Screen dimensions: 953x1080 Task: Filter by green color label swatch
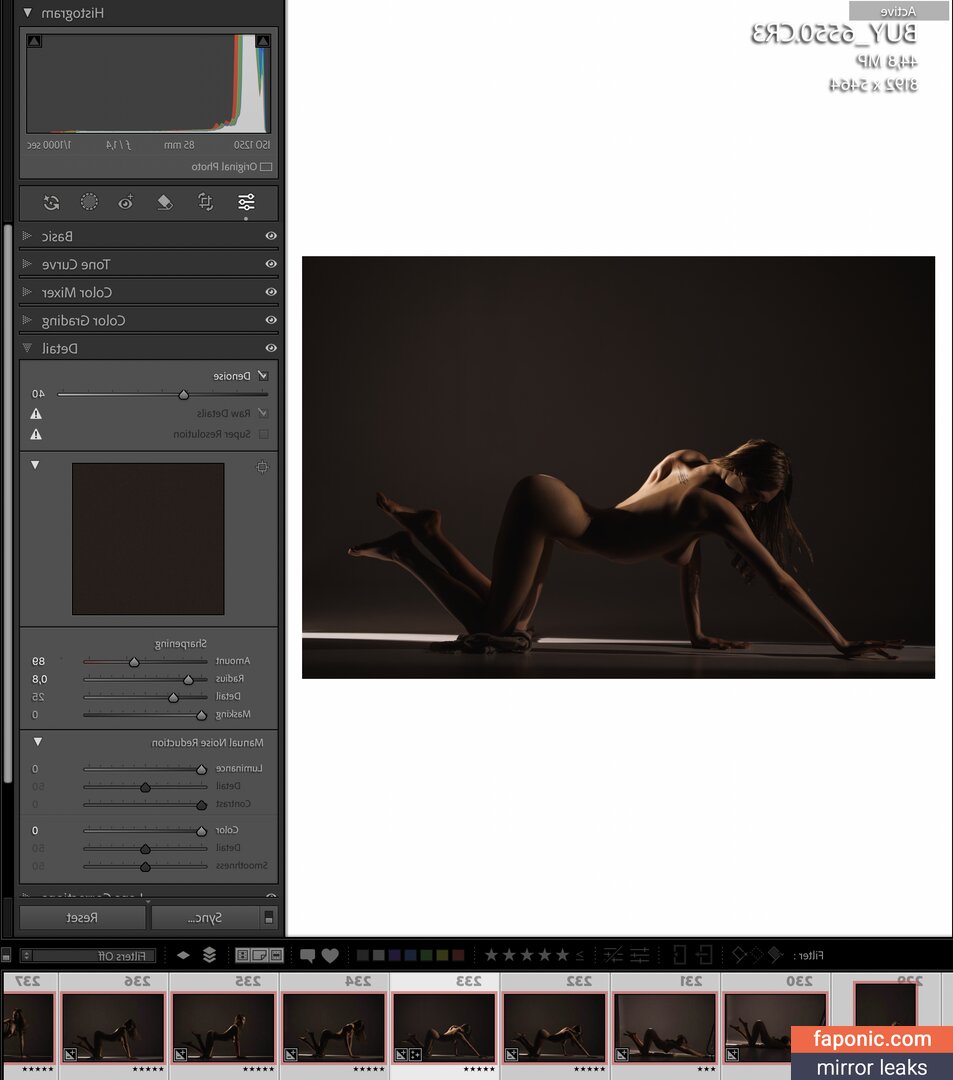426,955
